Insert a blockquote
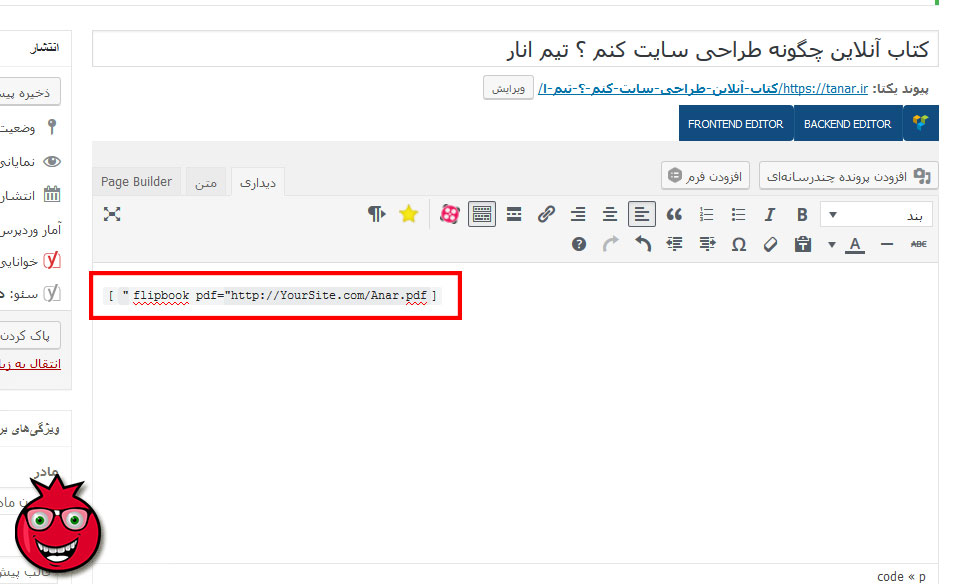956x584 pixels. click(x=674, y=214)
